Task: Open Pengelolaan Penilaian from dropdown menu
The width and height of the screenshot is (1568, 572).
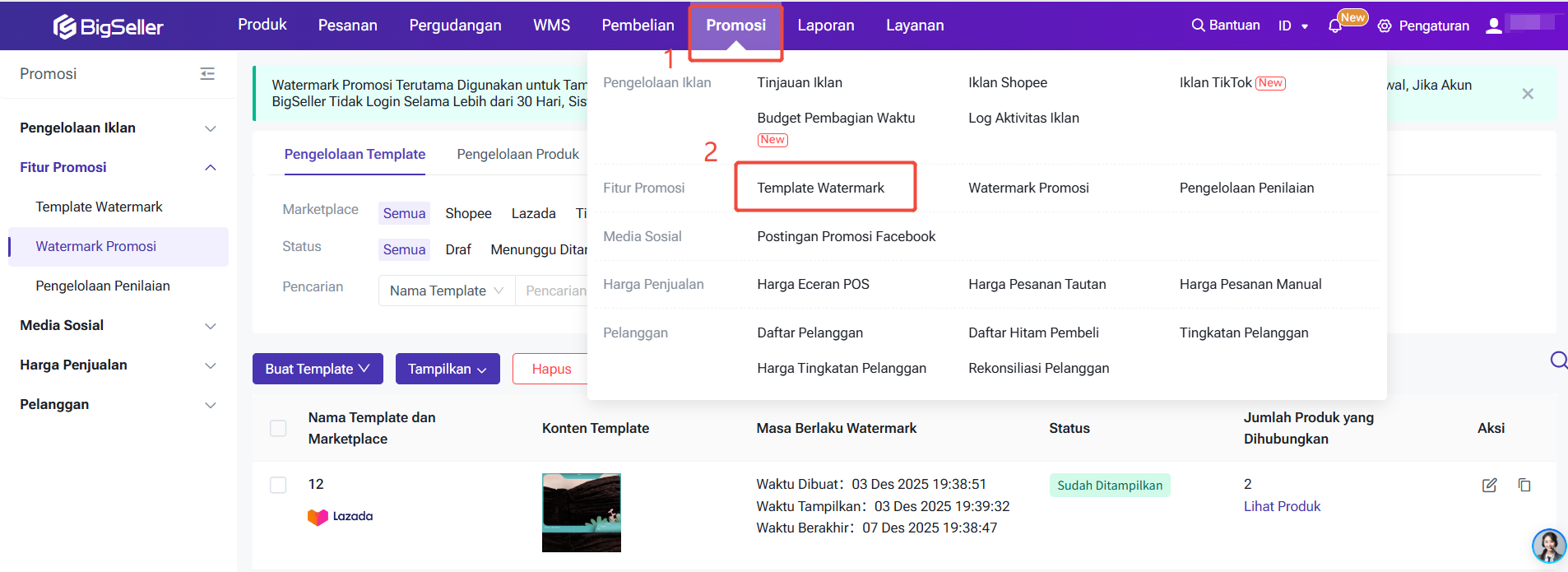Action: [1246, 188]
